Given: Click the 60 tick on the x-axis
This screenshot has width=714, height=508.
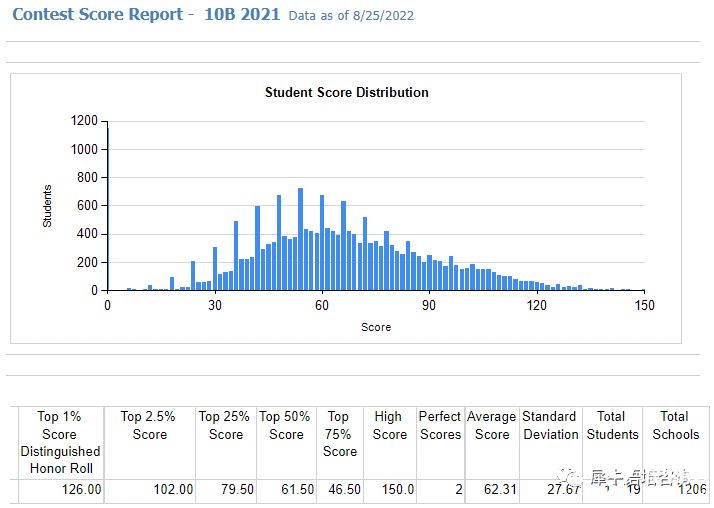Looking at the screenshot, I should pyautogui.click(x=322, y=306).
